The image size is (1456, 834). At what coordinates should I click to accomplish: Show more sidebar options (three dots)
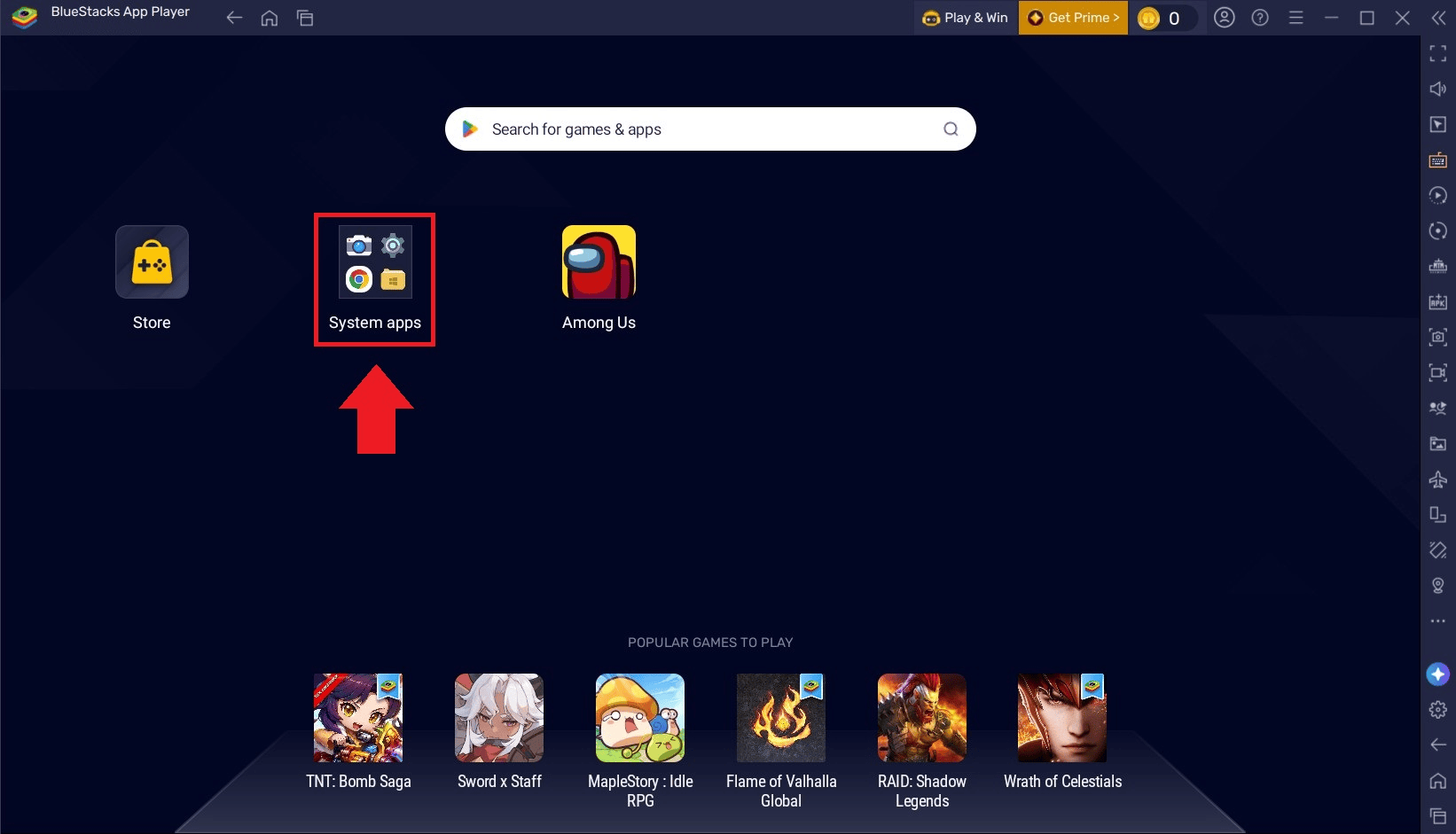tap(1438, 621)
